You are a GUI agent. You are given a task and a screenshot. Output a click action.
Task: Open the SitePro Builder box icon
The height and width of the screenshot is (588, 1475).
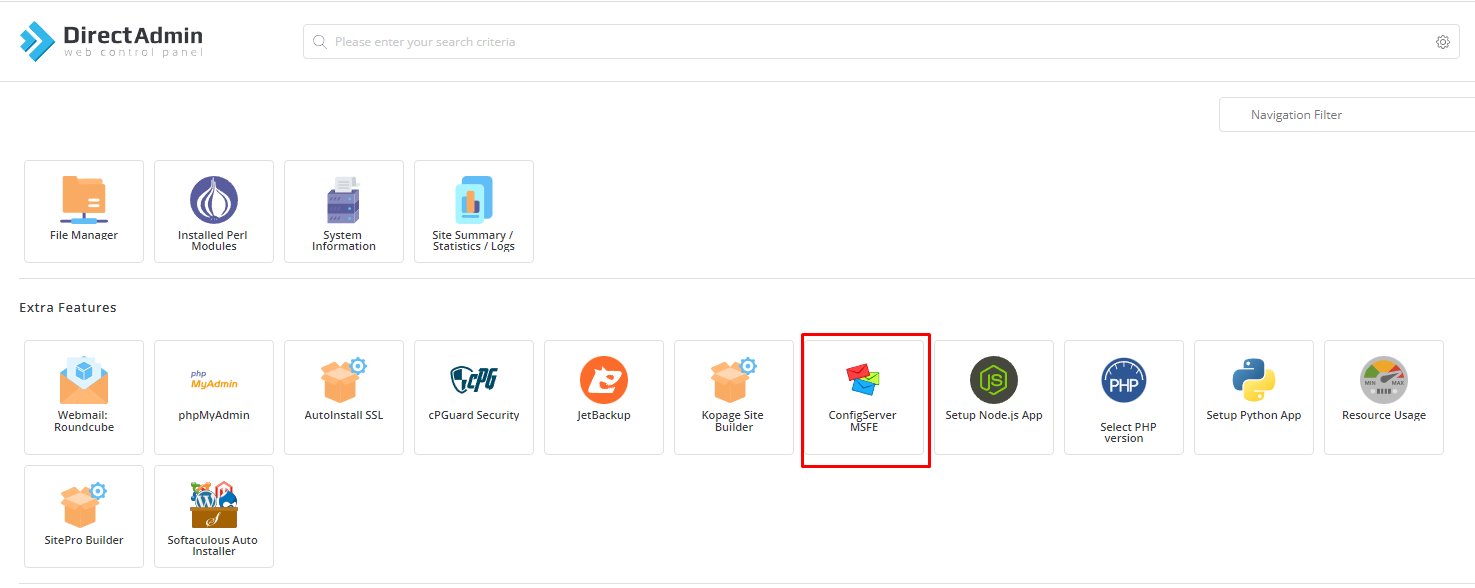(84, 505)
